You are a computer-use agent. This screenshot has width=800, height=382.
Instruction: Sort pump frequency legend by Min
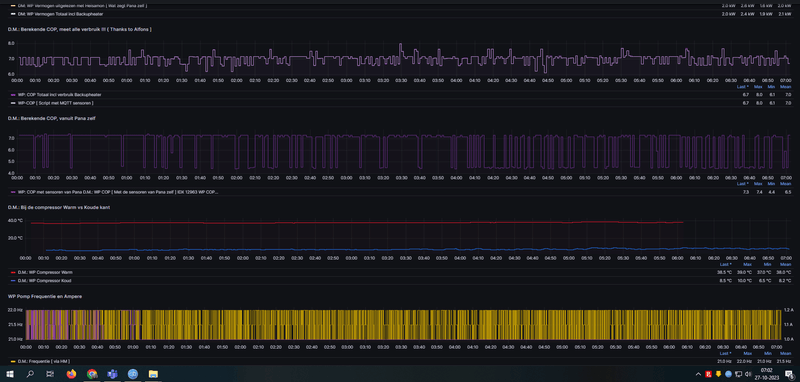[767, 353]
